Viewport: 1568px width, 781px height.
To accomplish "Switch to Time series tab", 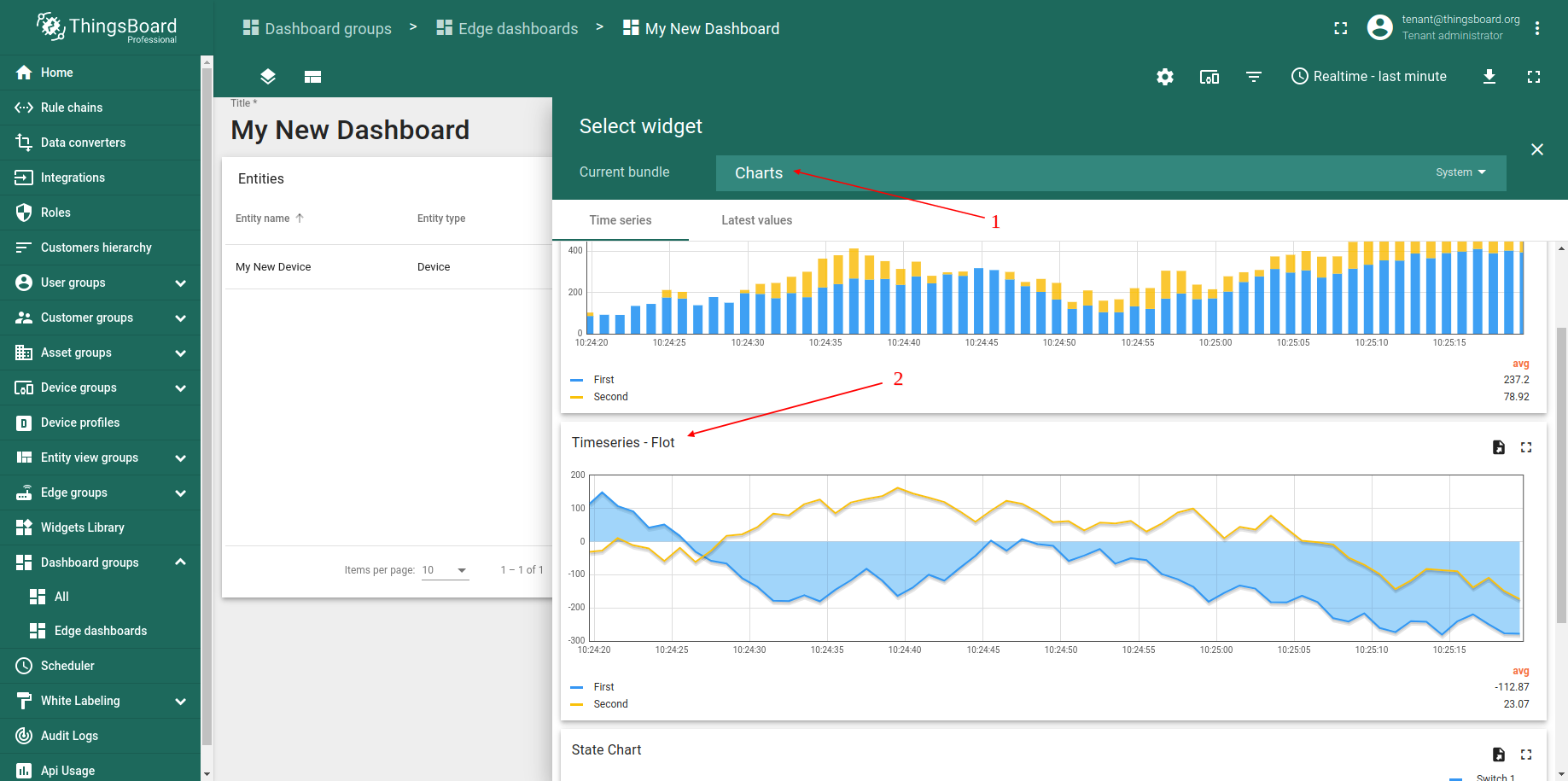I will pyautogui.click(x=621, y=220).
